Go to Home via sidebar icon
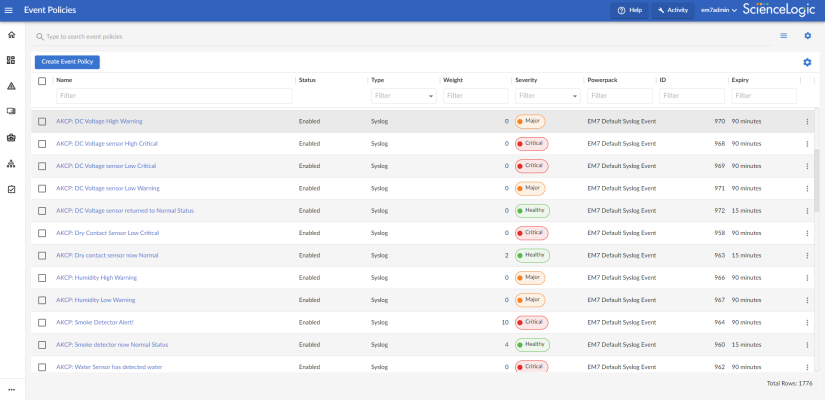Screen dimensions: 825x400 click(x=11, y=35)
